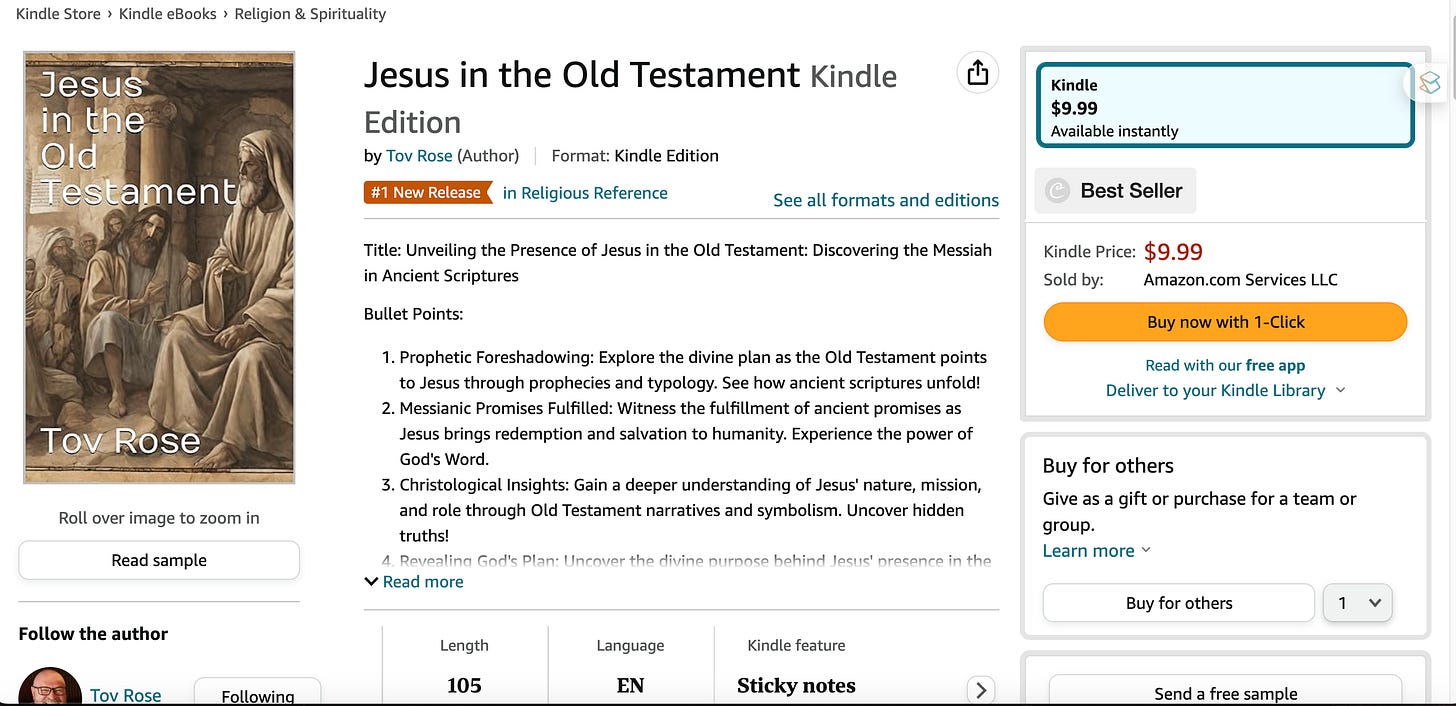Go to Kindle eBooks breadcrumb
The image size is (1456, 706).
tap(168, 14)
